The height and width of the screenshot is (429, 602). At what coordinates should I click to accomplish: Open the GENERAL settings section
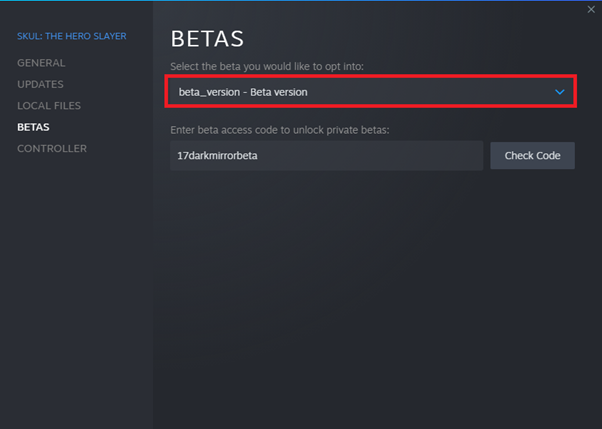pos(41,63)
